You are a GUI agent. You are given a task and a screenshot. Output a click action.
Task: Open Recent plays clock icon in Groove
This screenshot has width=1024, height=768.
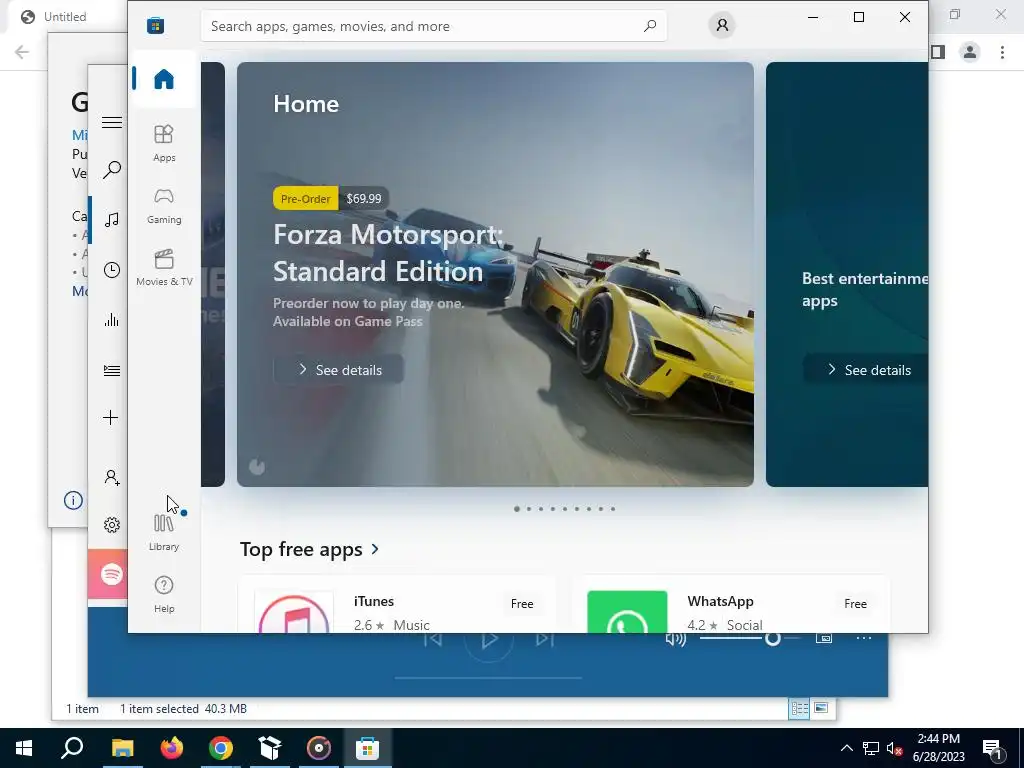pos(112,270)
